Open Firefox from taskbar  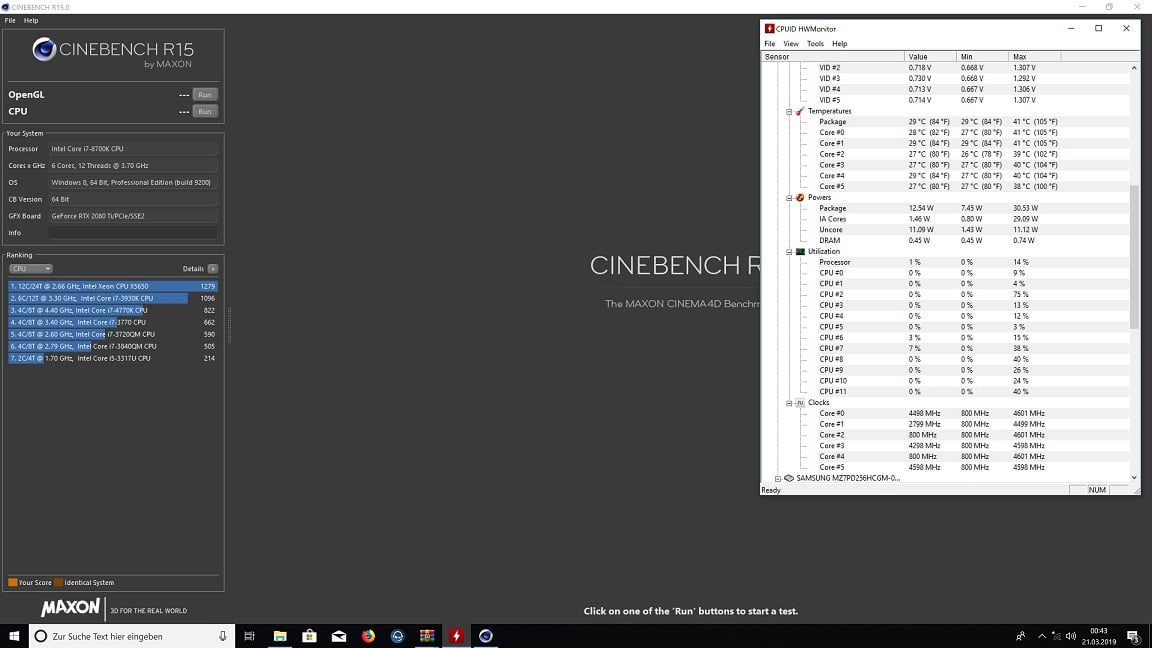[x=368, y=636]
